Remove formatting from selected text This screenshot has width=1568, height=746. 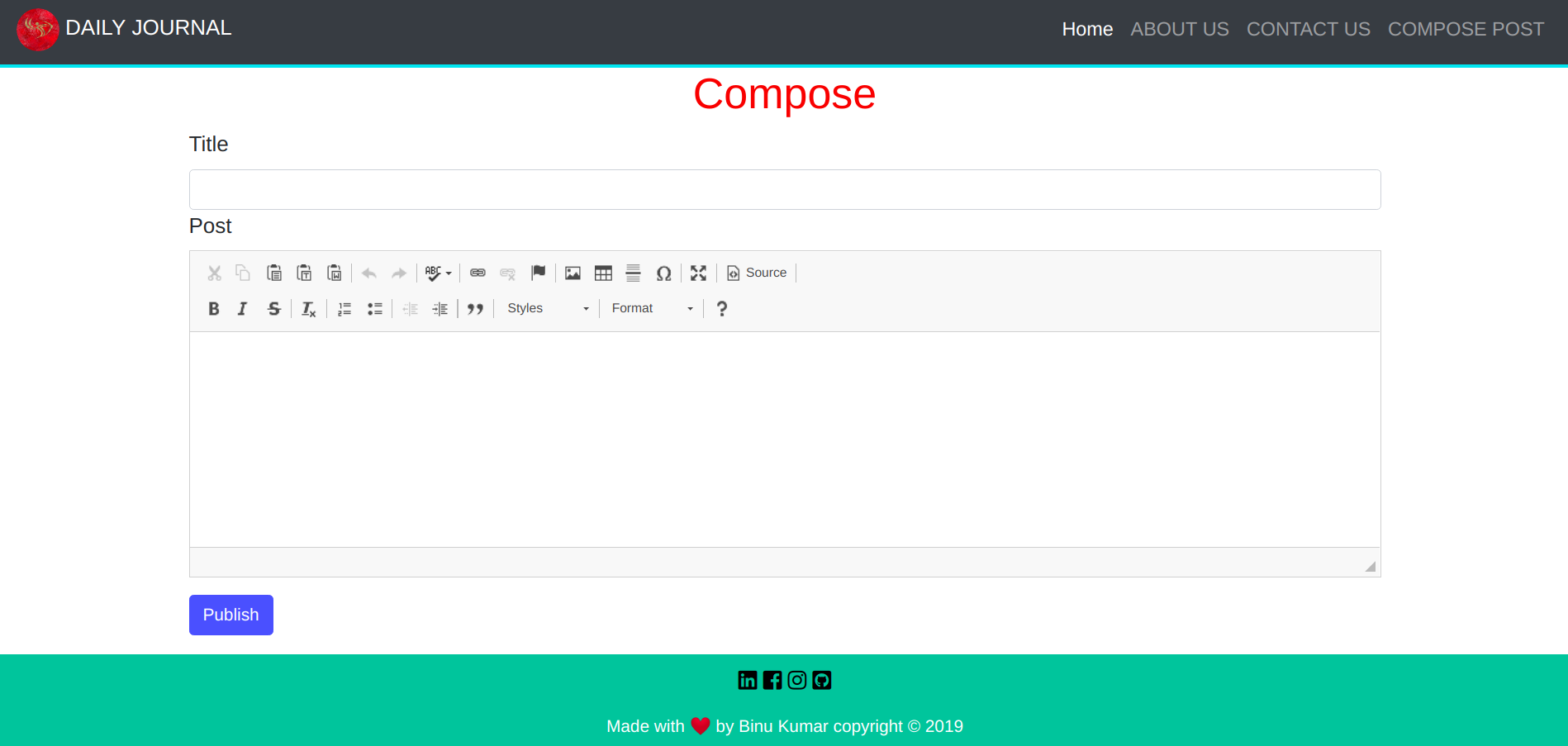pyautogui.click(x=308, y=309)
